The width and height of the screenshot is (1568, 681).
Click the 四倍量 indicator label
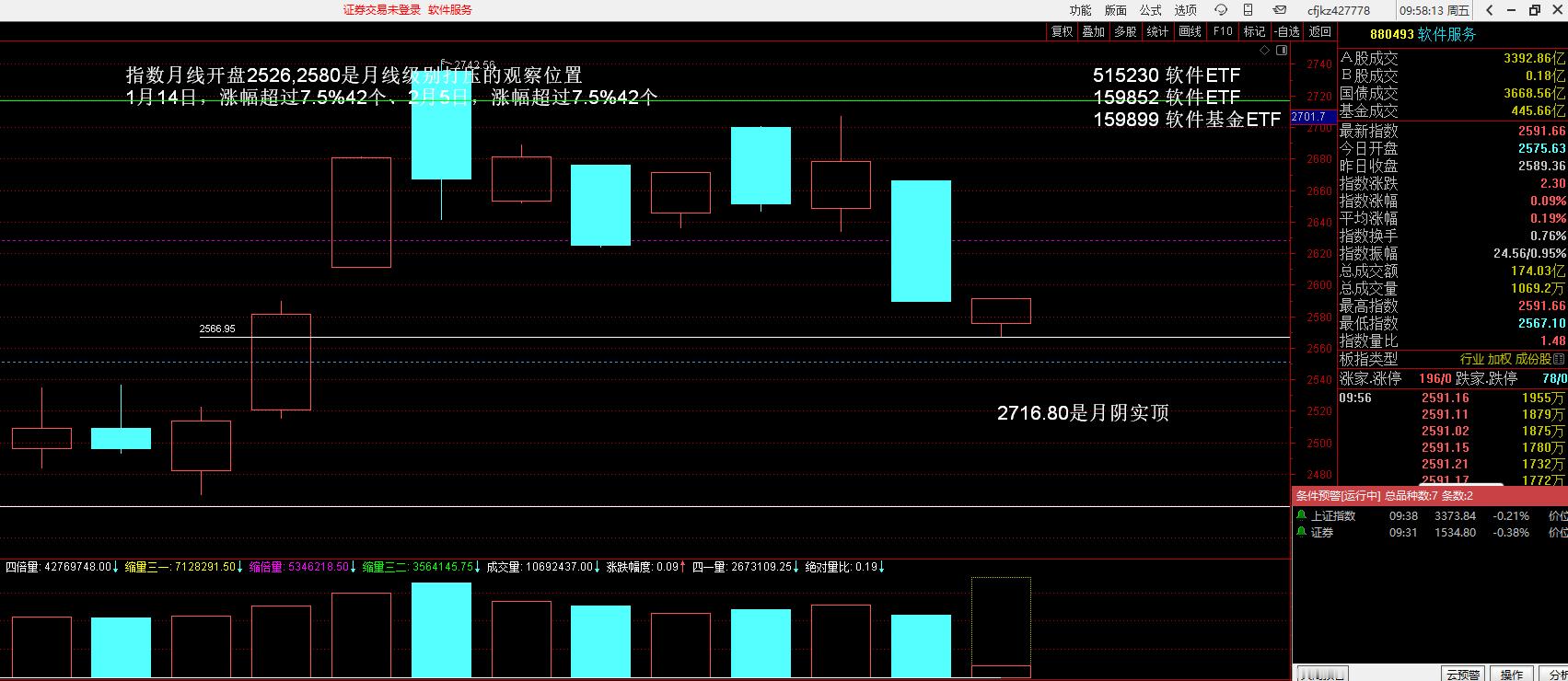(x=62, y=567)
